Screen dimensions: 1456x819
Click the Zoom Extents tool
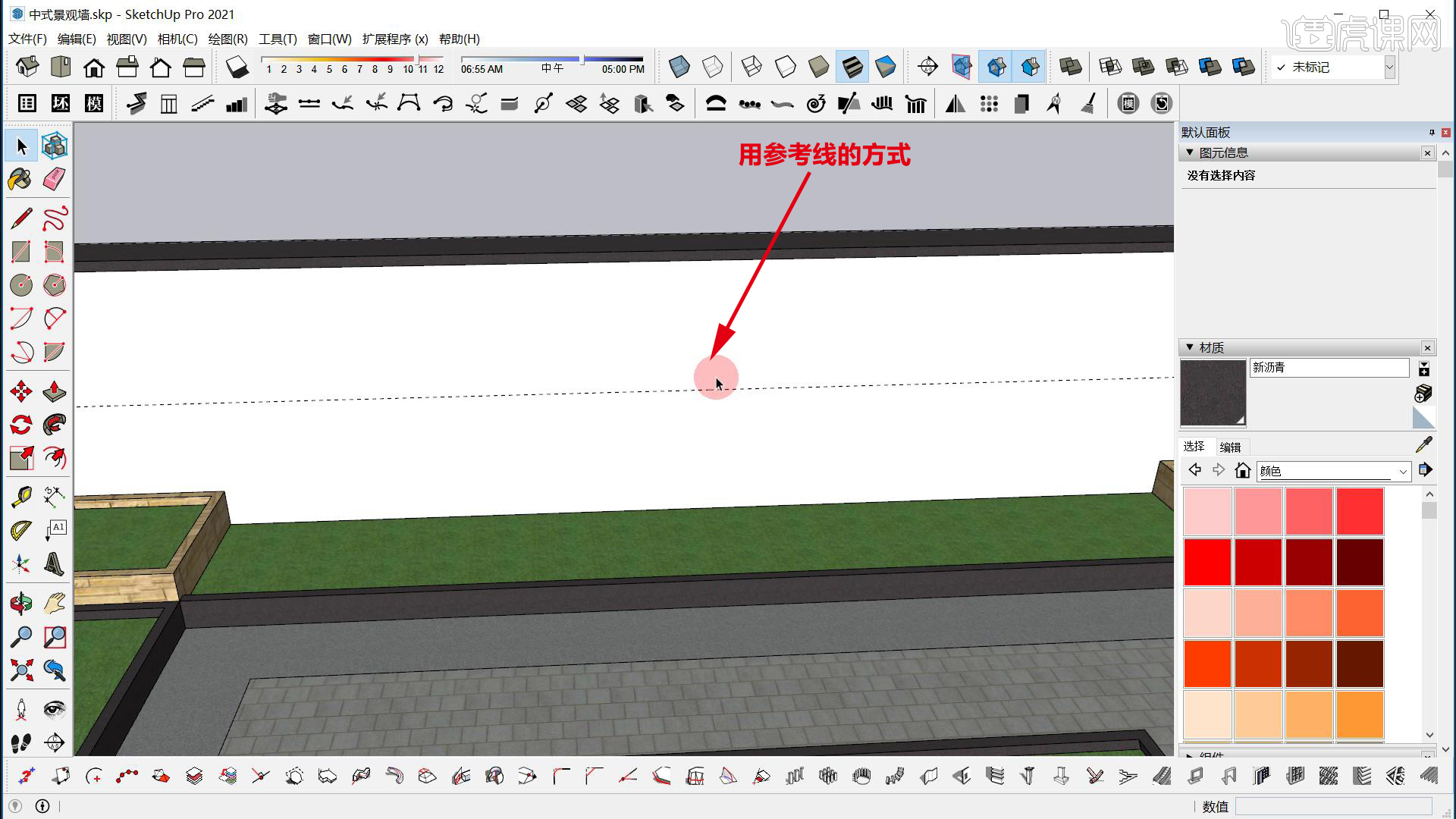point(21,670)
